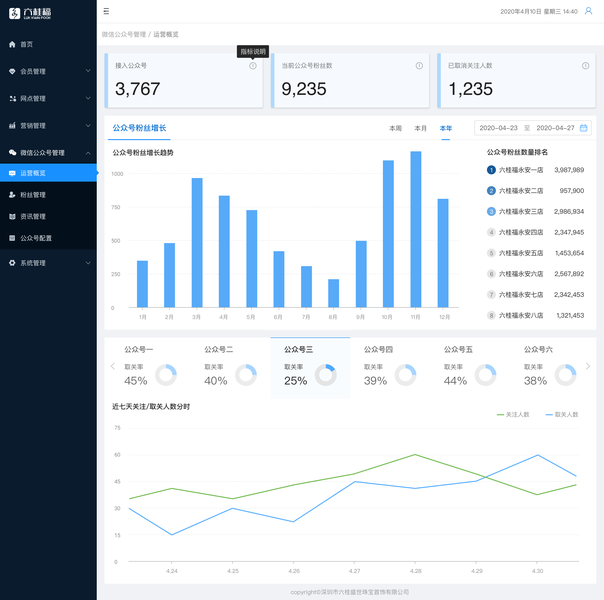Viewport: 604px width, 600px height.
Task: Click the 3月 bar in chart
Action: [197, 243]
